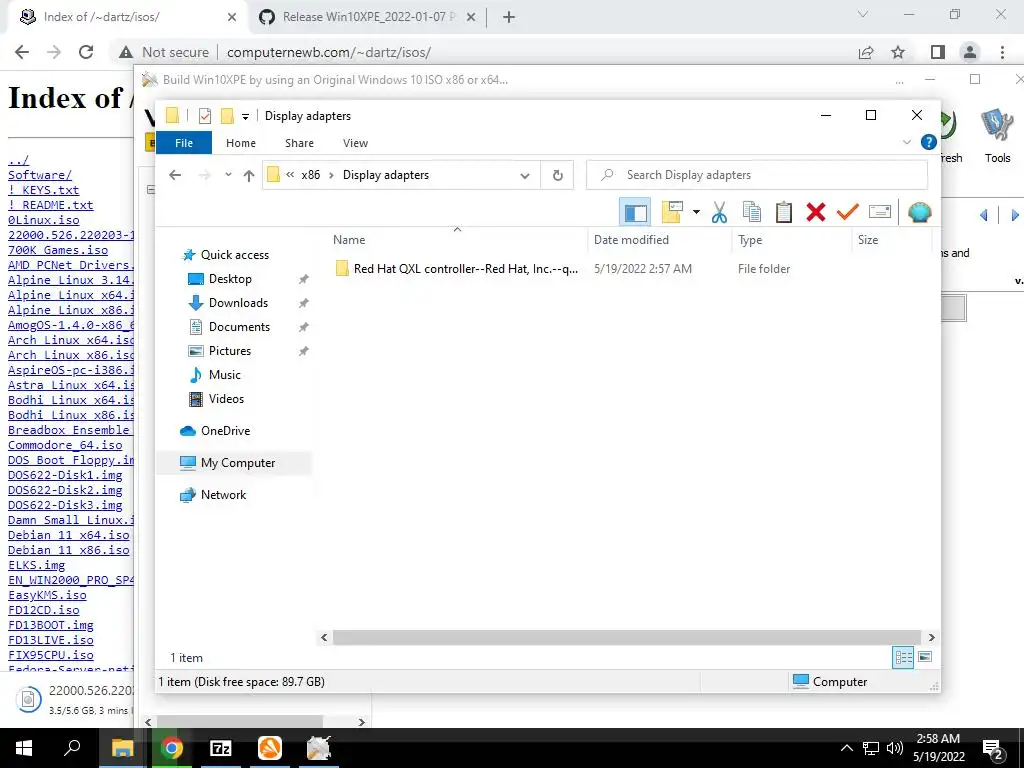This screenshot has height=768, width=1024.
Task: Open the notification center icon
Action: coord(993,748)
